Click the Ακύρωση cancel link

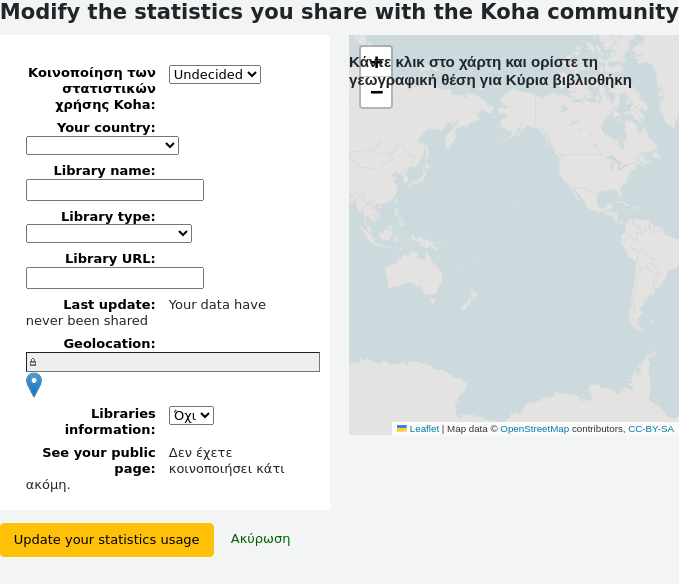(260, 539)
